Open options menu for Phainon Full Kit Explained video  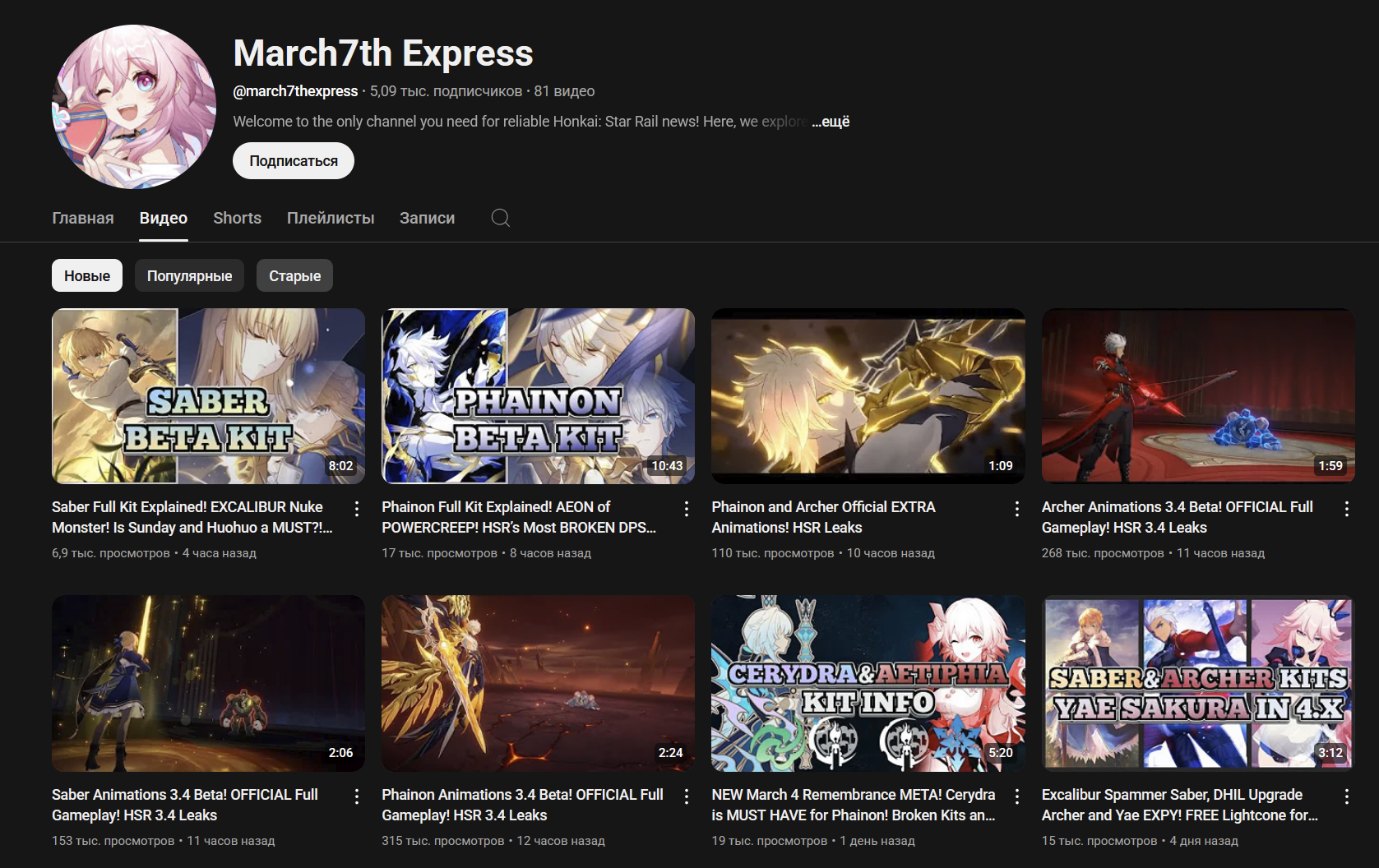pos(687,509)
